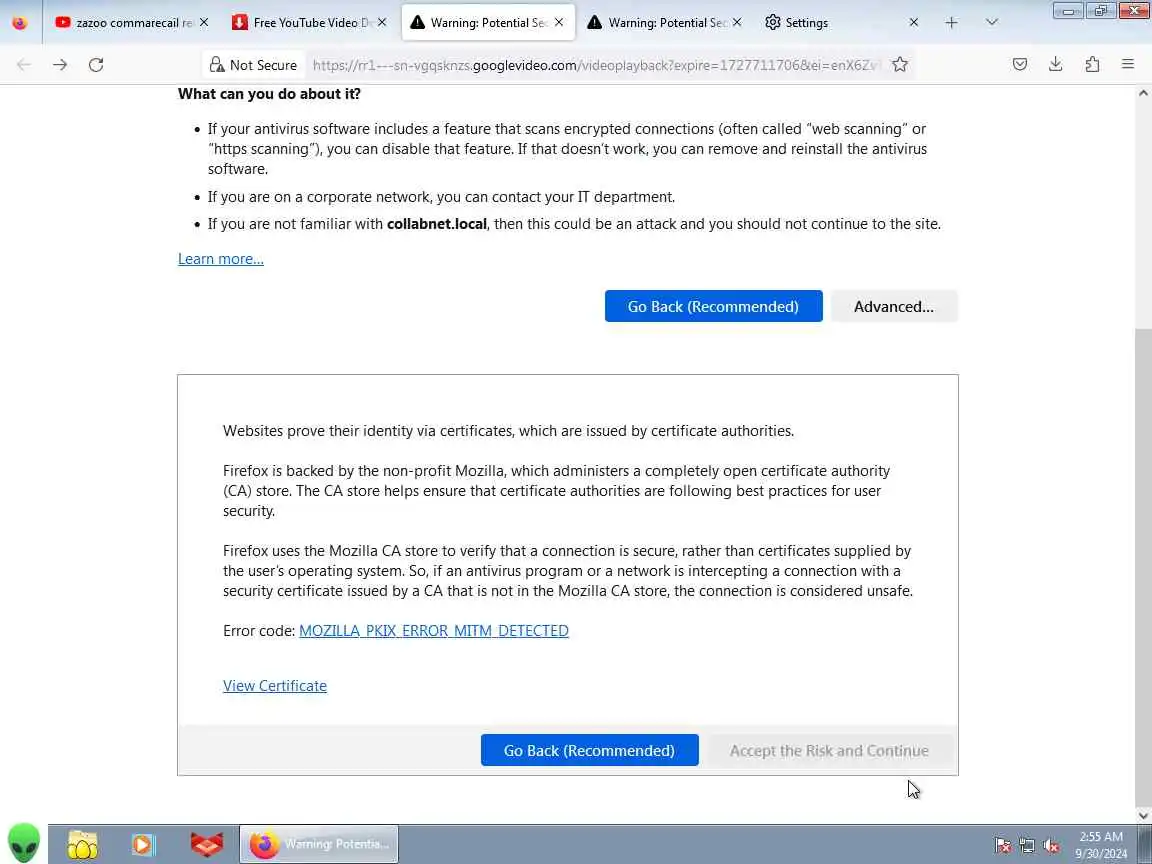Click the 'What can you do about it?' heading
Image resolution: width=1152 pixels, height=864 pixels.
click(x=269, y=94)
